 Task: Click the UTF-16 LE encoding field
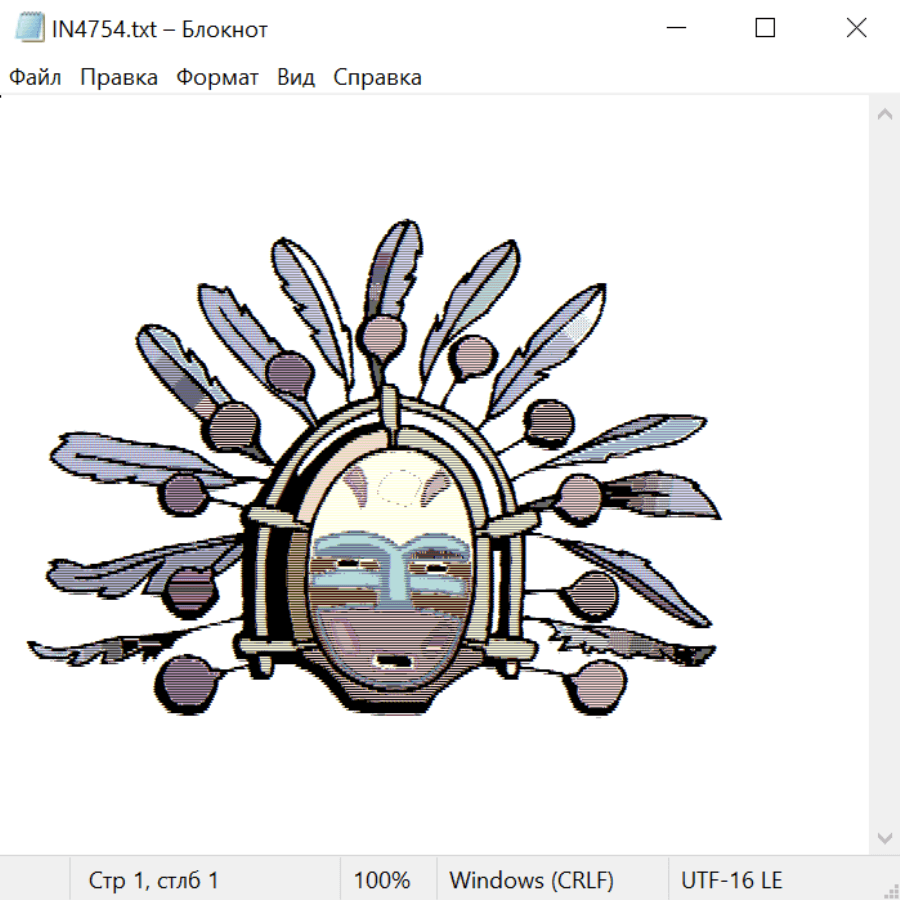coord(731,881)
